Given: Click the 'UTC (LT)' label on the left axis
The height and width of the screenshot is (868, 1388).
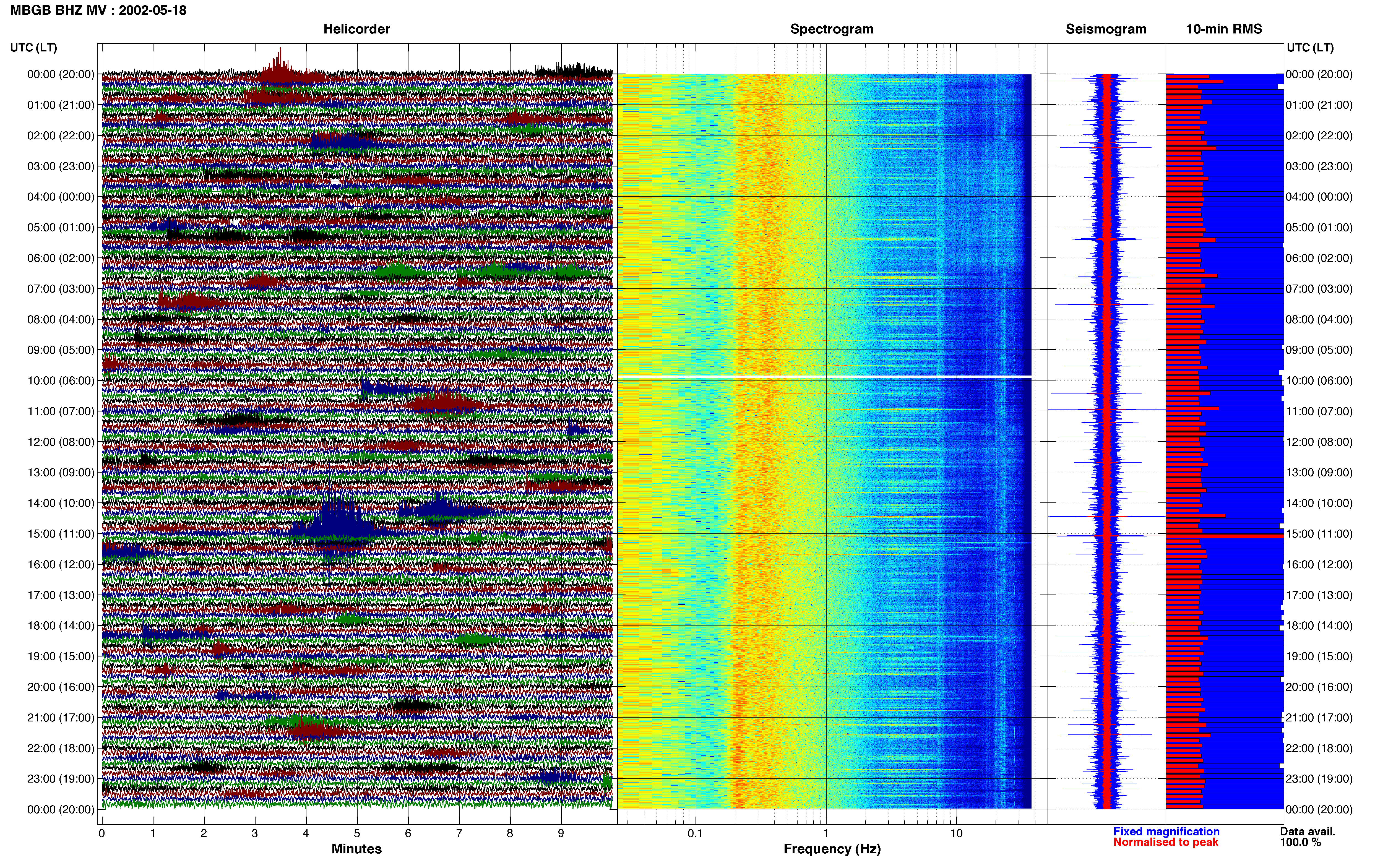Looking at the screenshot, I should (34, 48).
